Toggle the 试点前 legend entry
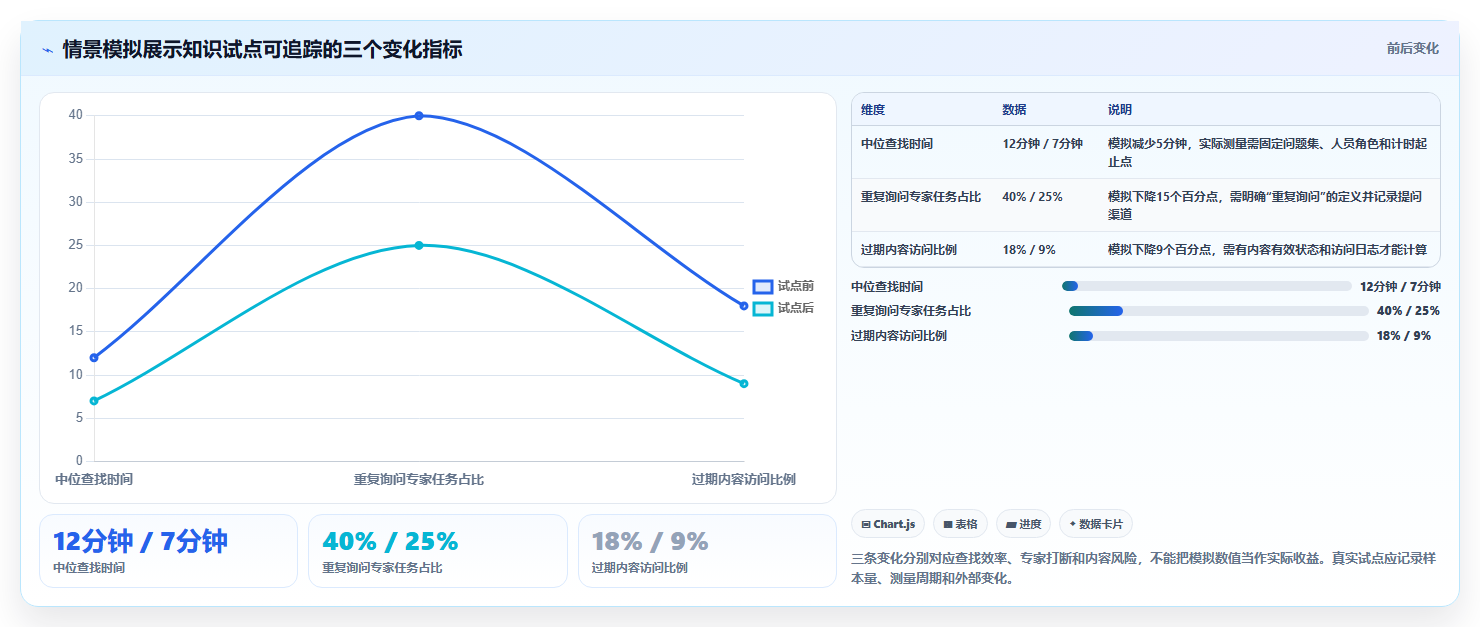1480x627 pixels. pos(783,286)
